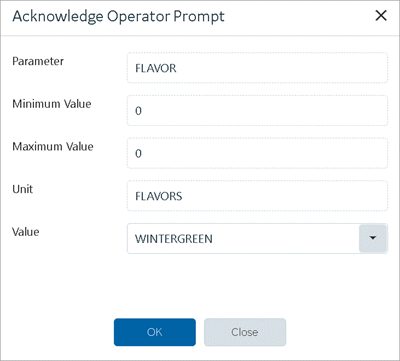The width and height of the screenshot is (400, 361).
Task: Click the Value label
Action: (x=26, y=232)
